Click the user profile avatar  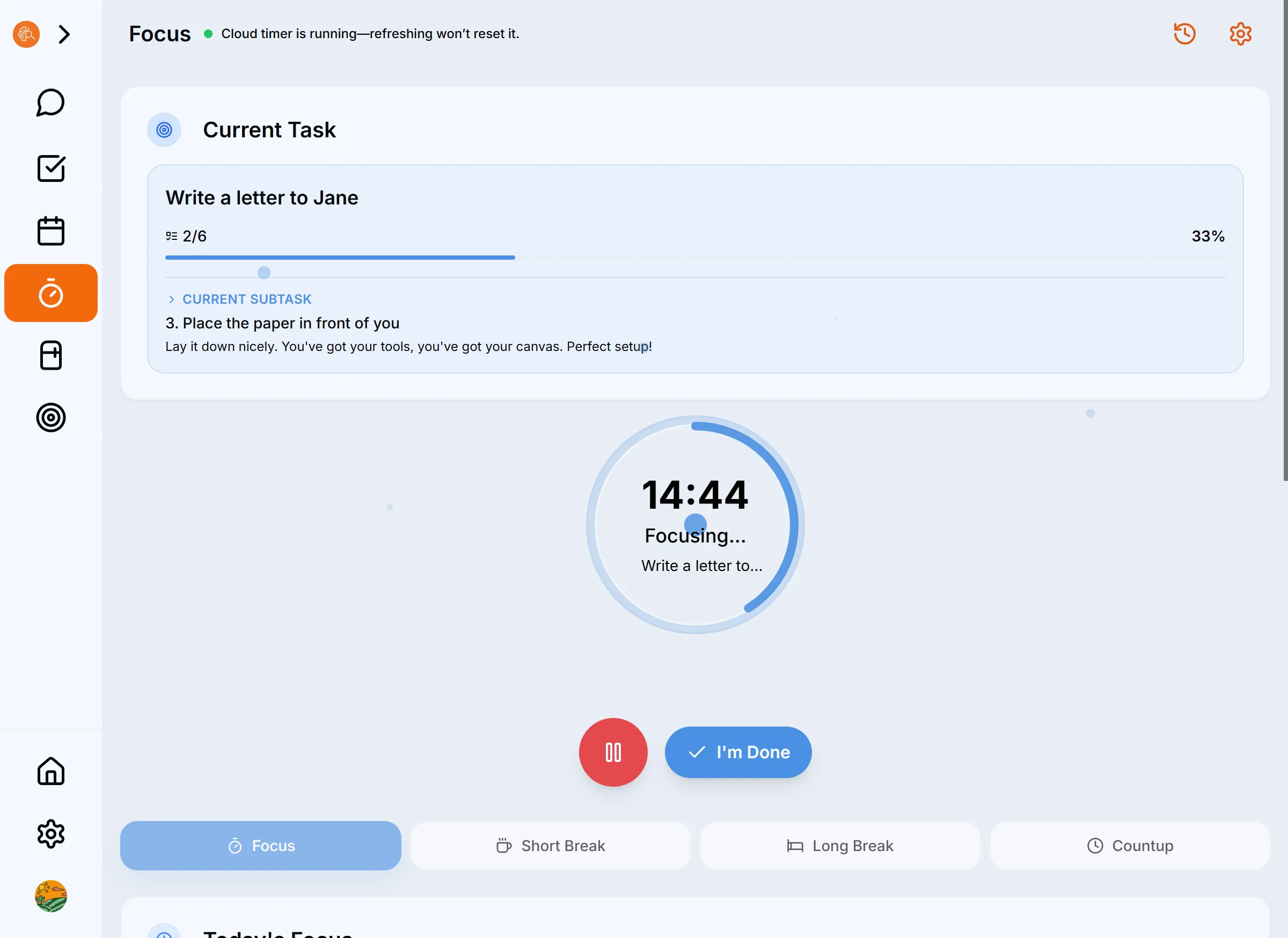click(50, 896)
